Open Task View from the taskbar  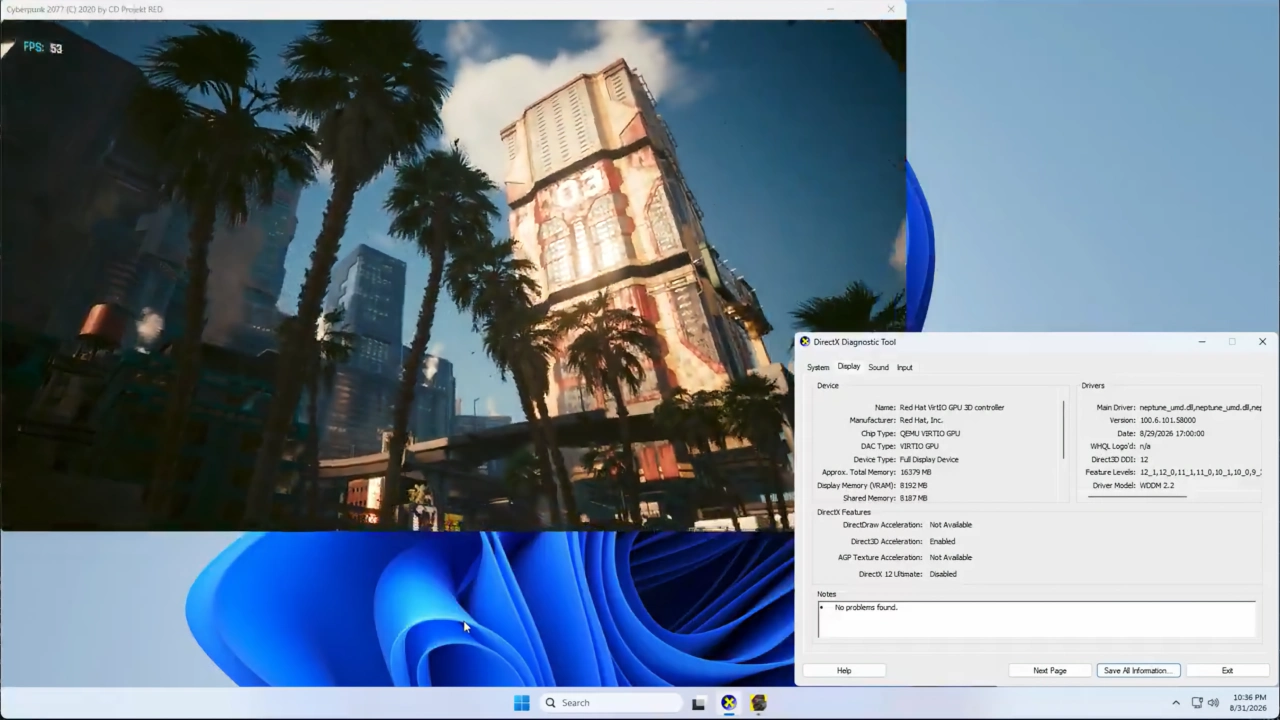[x=698, y=703]
